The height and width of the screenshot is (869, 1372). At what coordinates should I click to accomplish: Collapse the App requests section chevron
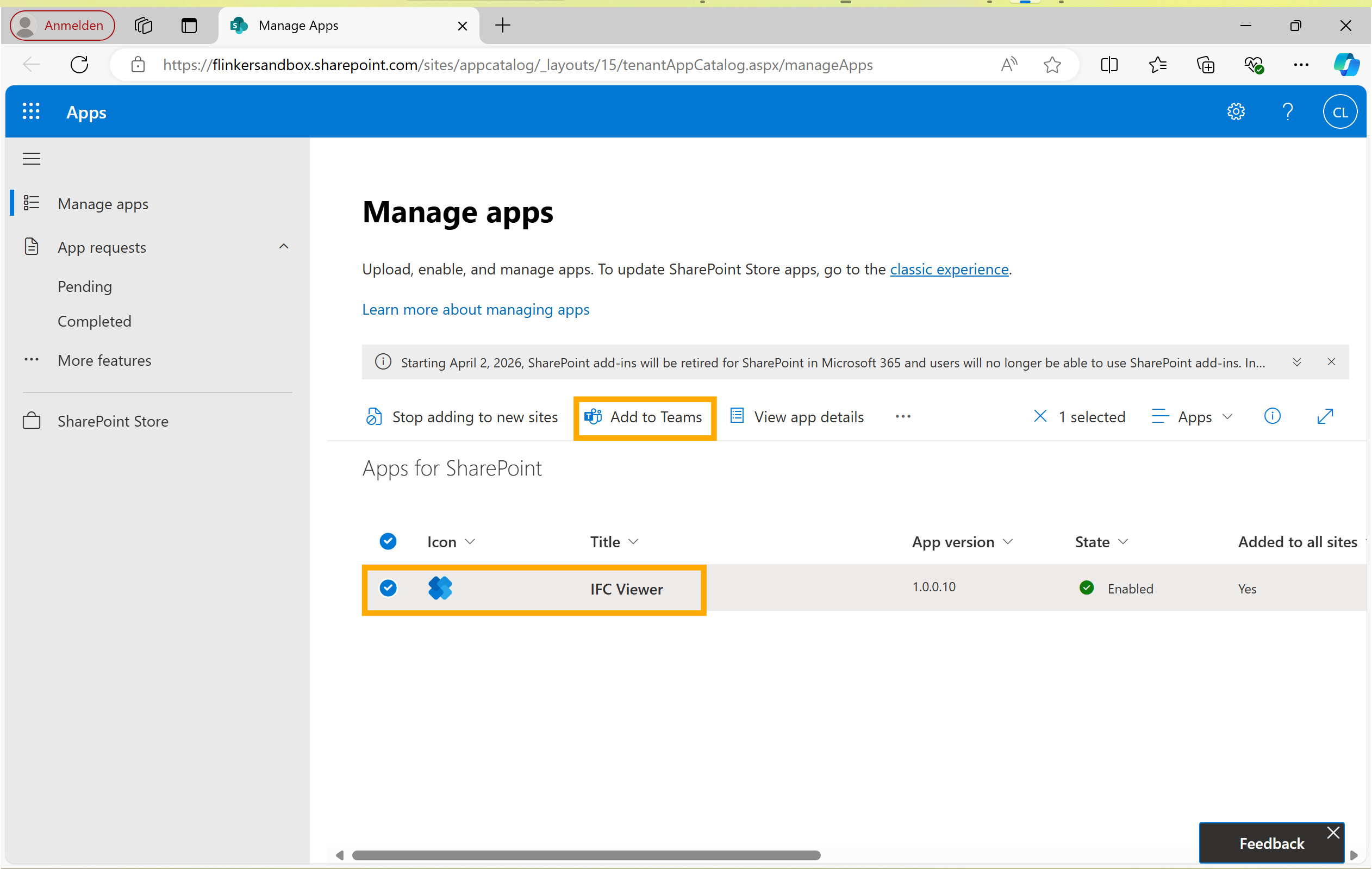pos(284,247)
